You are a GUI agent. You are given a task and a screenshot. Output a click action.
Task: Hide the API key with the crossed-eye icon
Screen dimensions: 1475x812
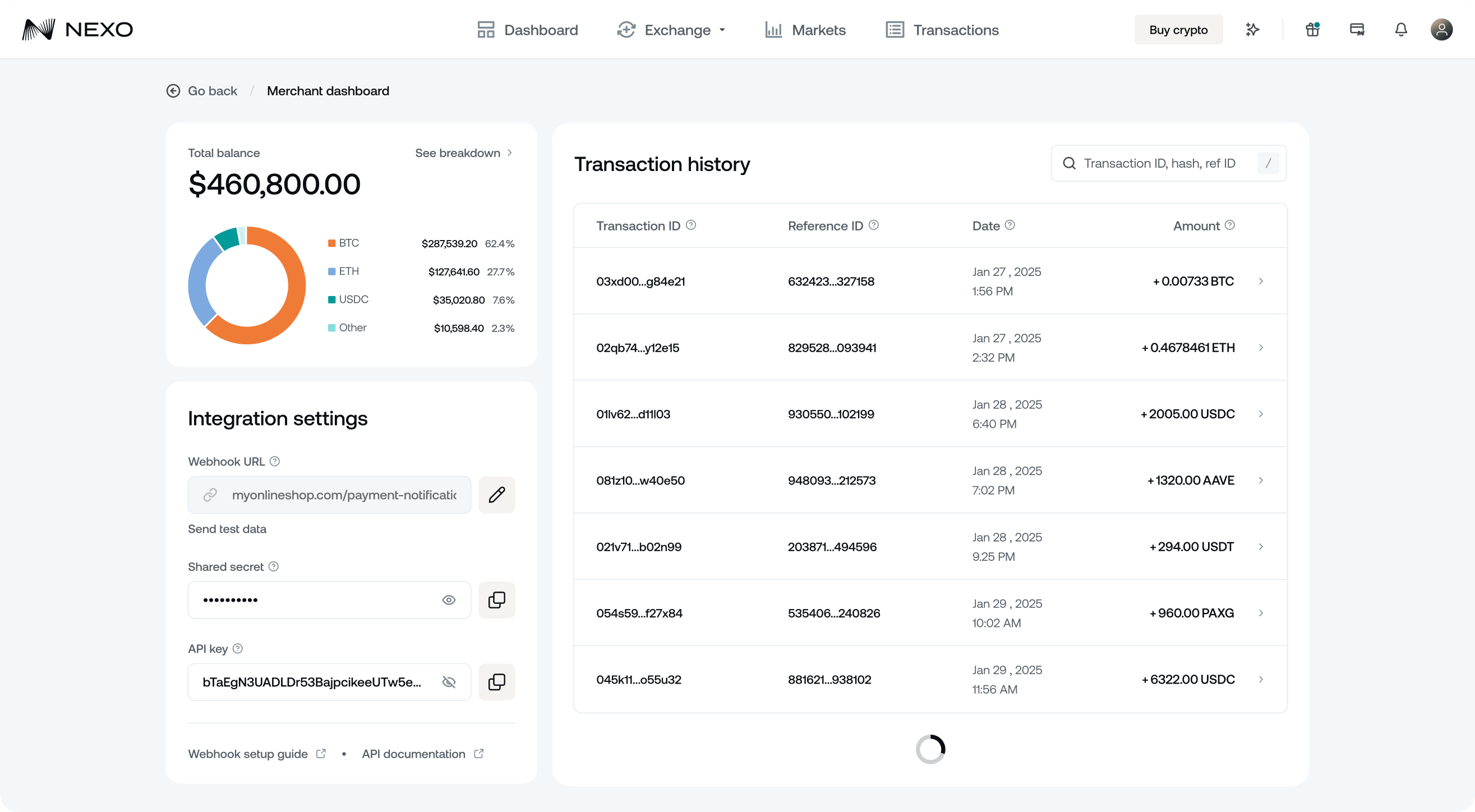pos(449,682)
